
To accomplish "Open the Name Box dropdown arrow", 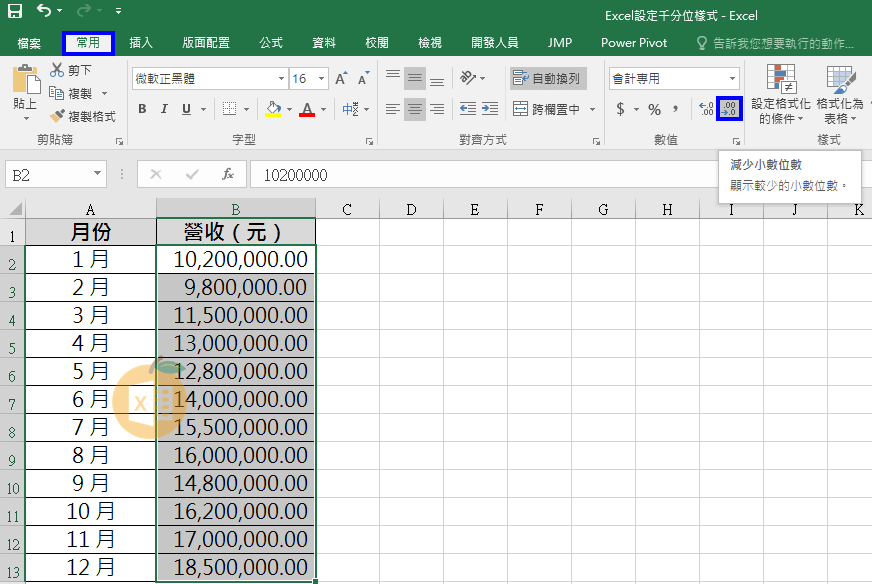I will tap(97, 174).
